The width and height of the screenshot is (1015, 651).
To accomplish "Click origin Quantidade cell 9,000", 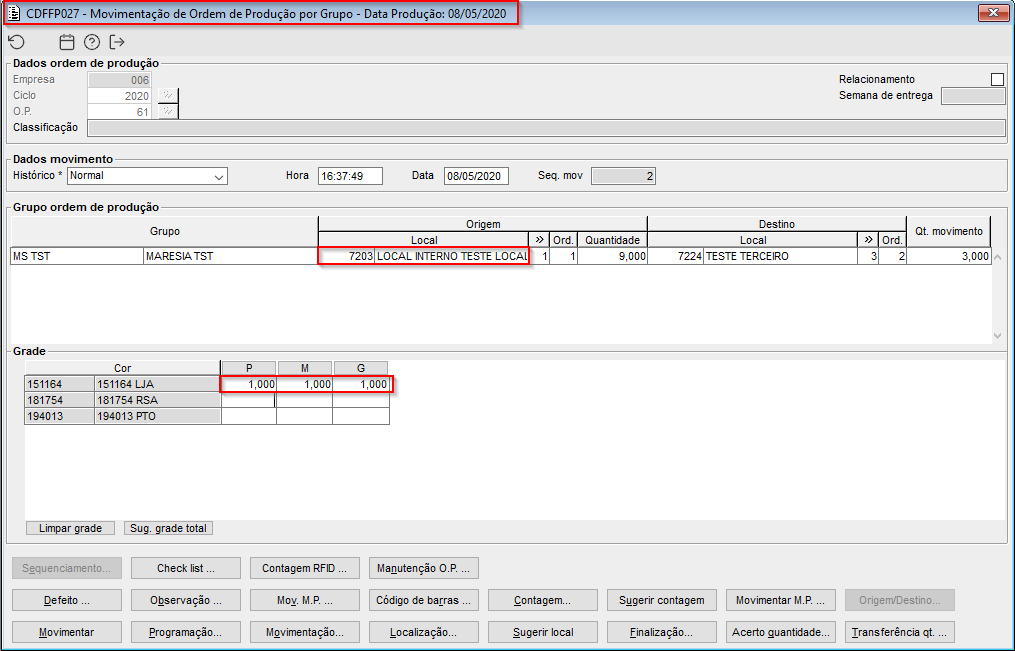I will pos(612,256).
